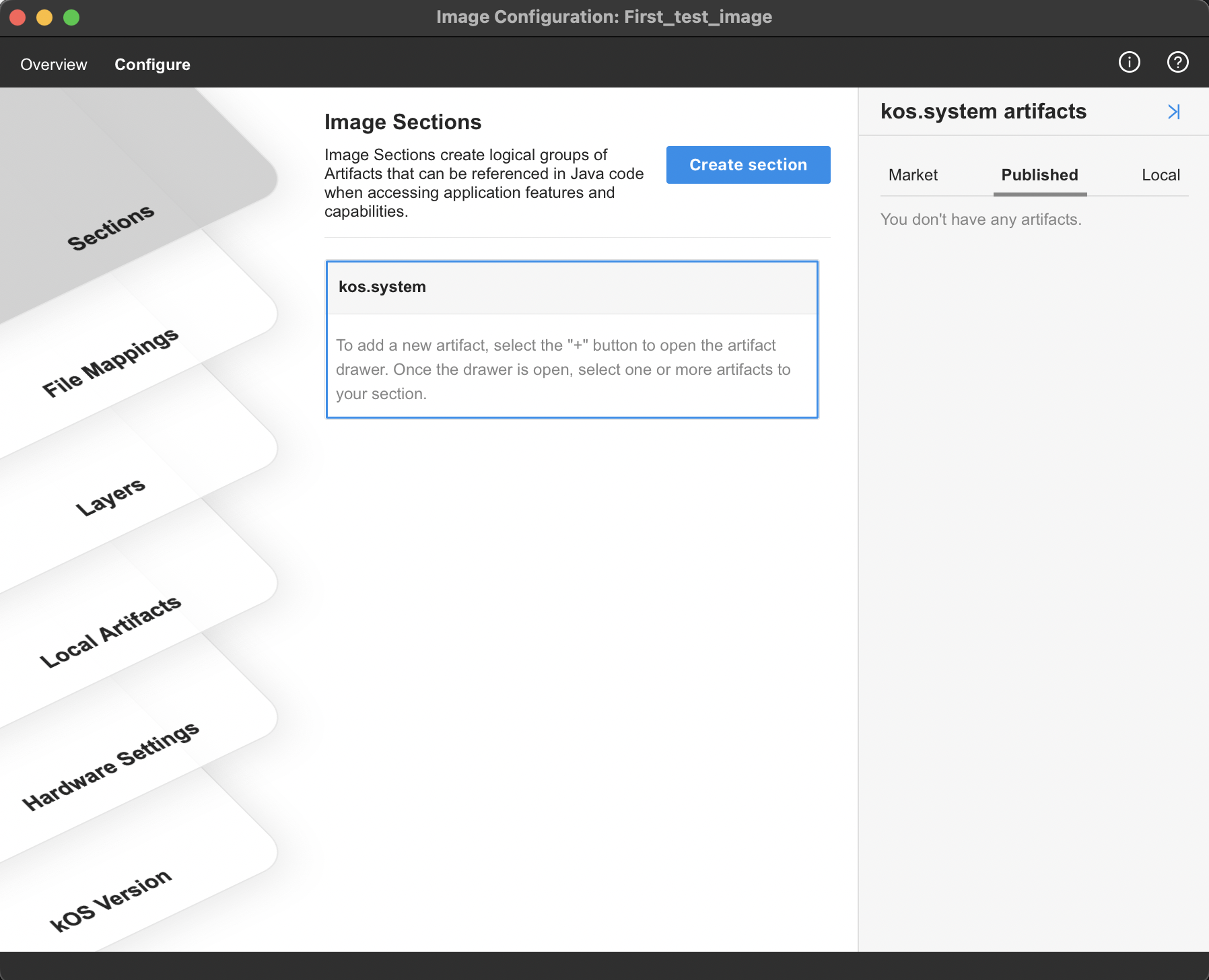The height and width of the screenshot is (980, 1209).
Task: Open the kOS Version card
Action: click(x=110, y=901)
